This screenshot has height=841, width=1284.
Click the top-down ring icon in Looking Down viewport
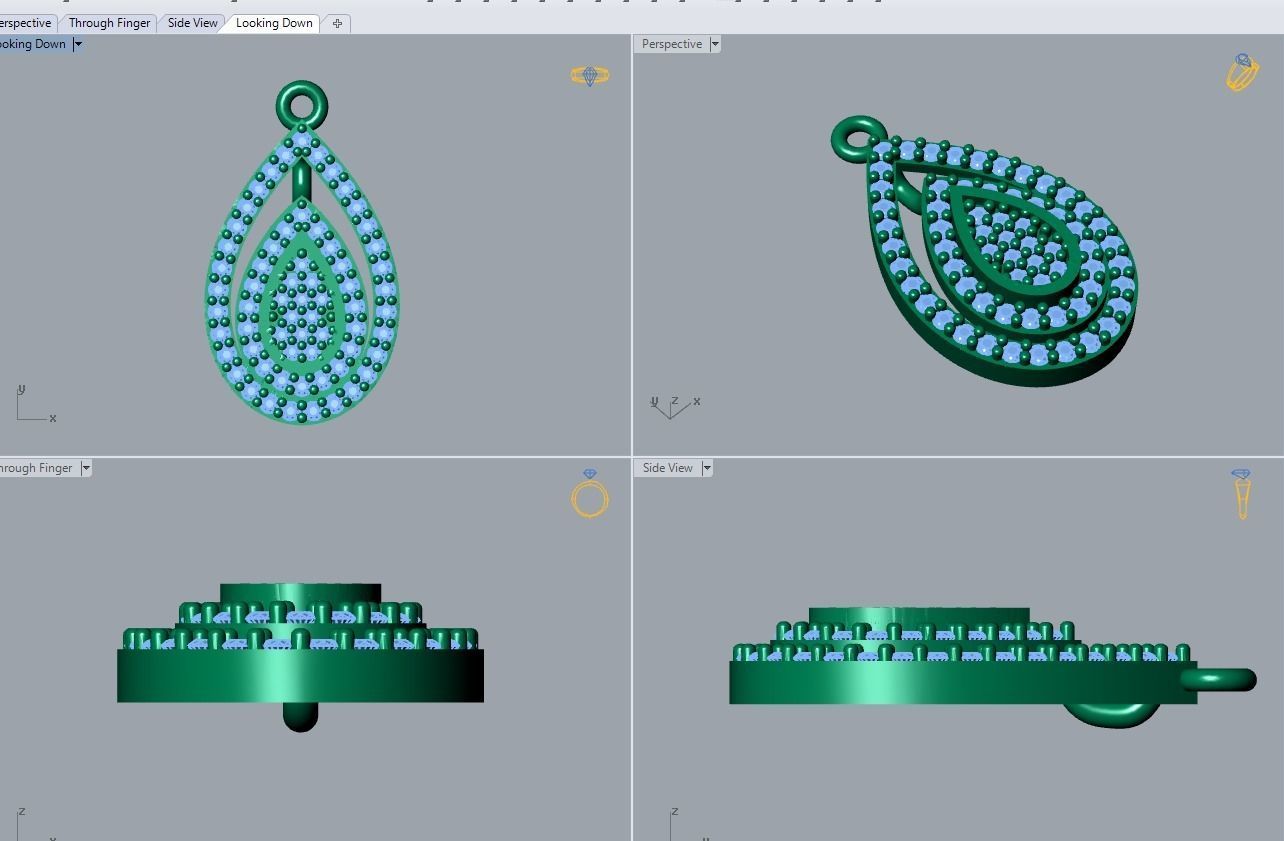[590, 75]
